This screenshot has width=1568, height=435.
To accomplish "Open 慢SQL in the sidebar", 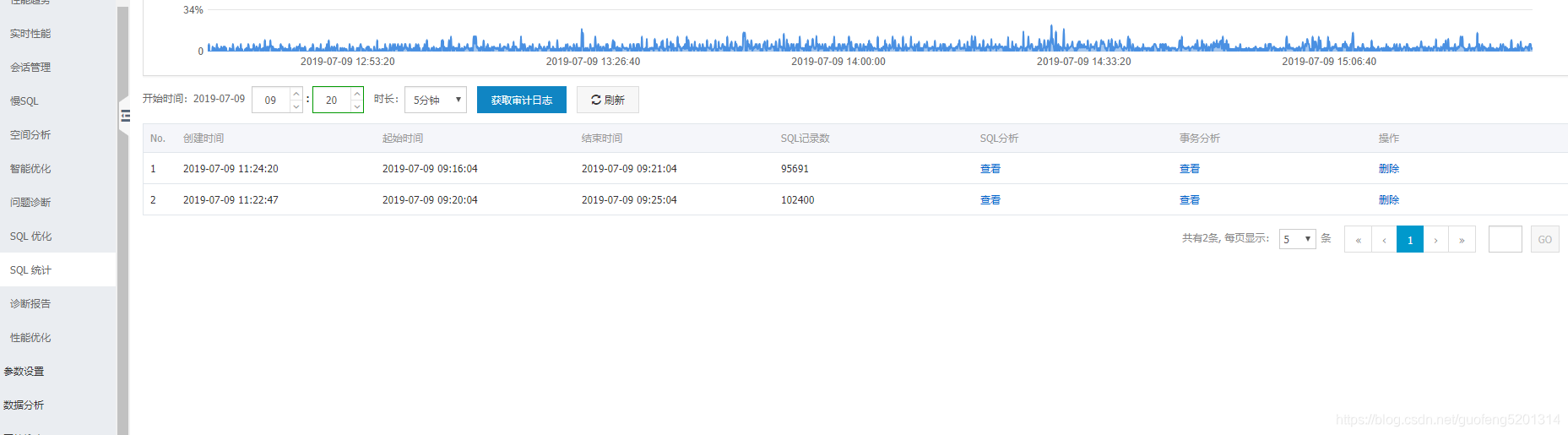I will tap(24, 101).
